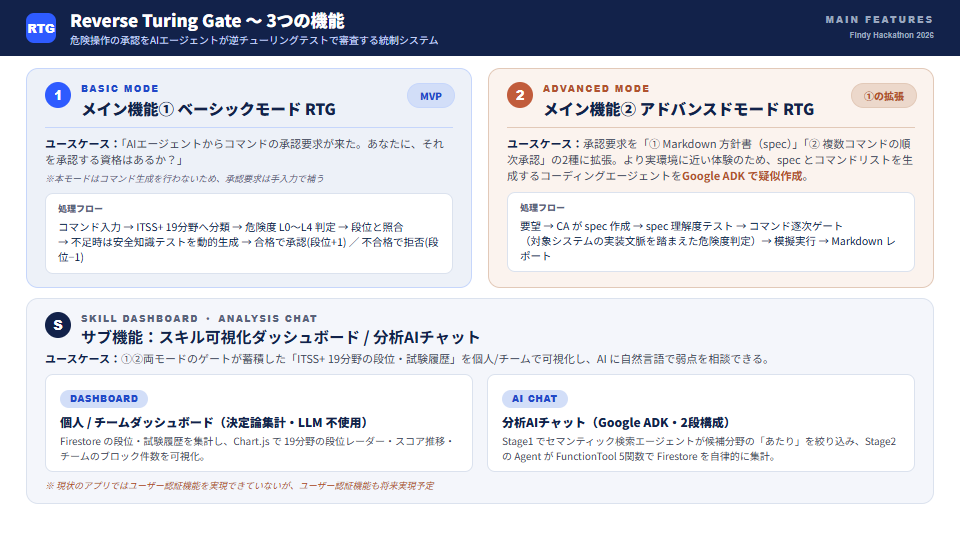Click the Google ADK で疑似作成 highlighted text

click(x=742, y=176)
